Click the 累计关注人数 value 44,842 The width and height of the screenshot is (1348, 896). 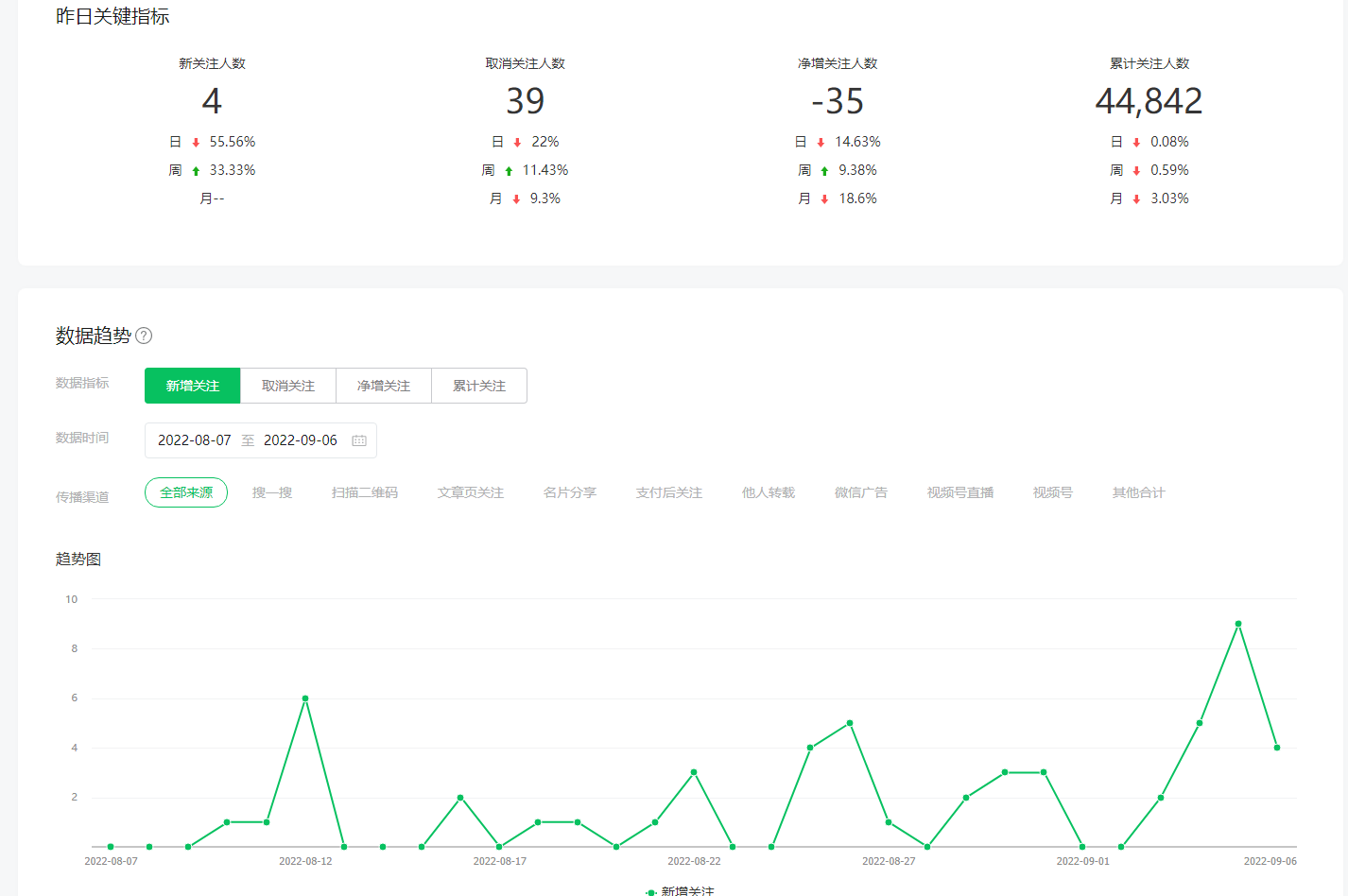tap(1149, 101)
